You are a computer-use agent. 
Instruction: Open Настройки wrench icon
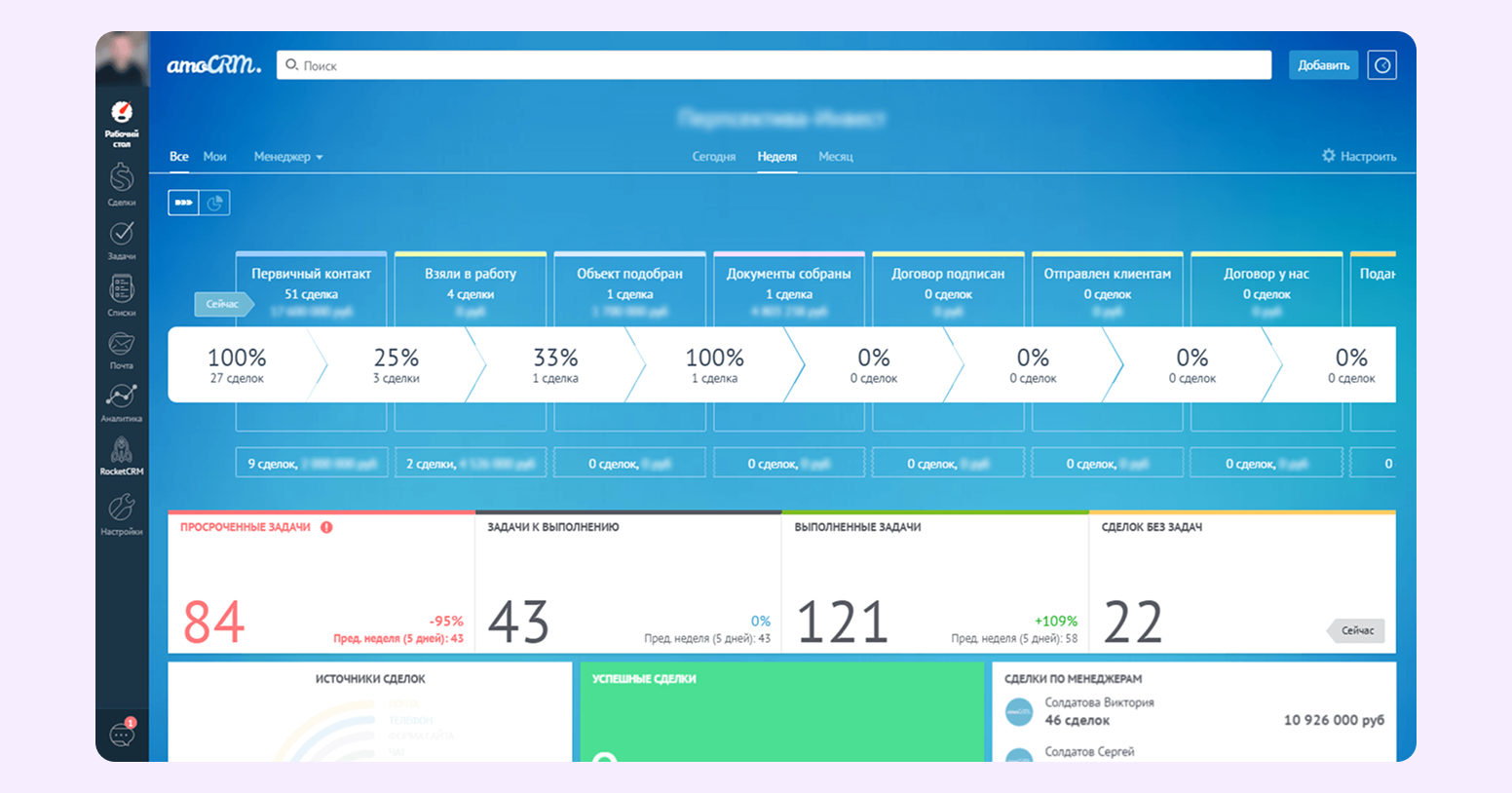coord(122,511)
